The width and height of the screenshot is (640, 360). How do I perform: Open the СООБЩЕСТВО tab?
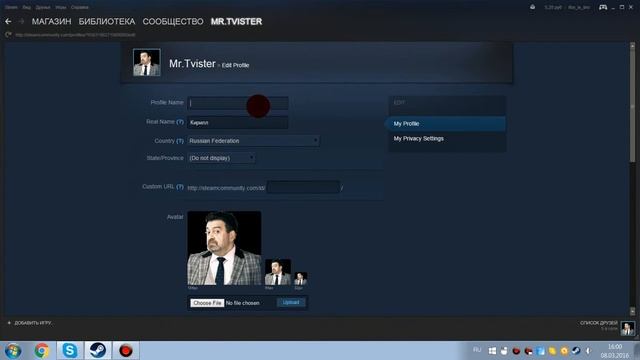click(x=173, y=22)
